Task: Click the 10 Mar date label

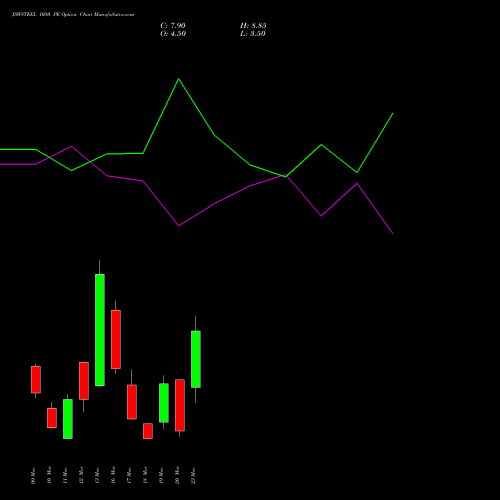Action: (49, 475)
